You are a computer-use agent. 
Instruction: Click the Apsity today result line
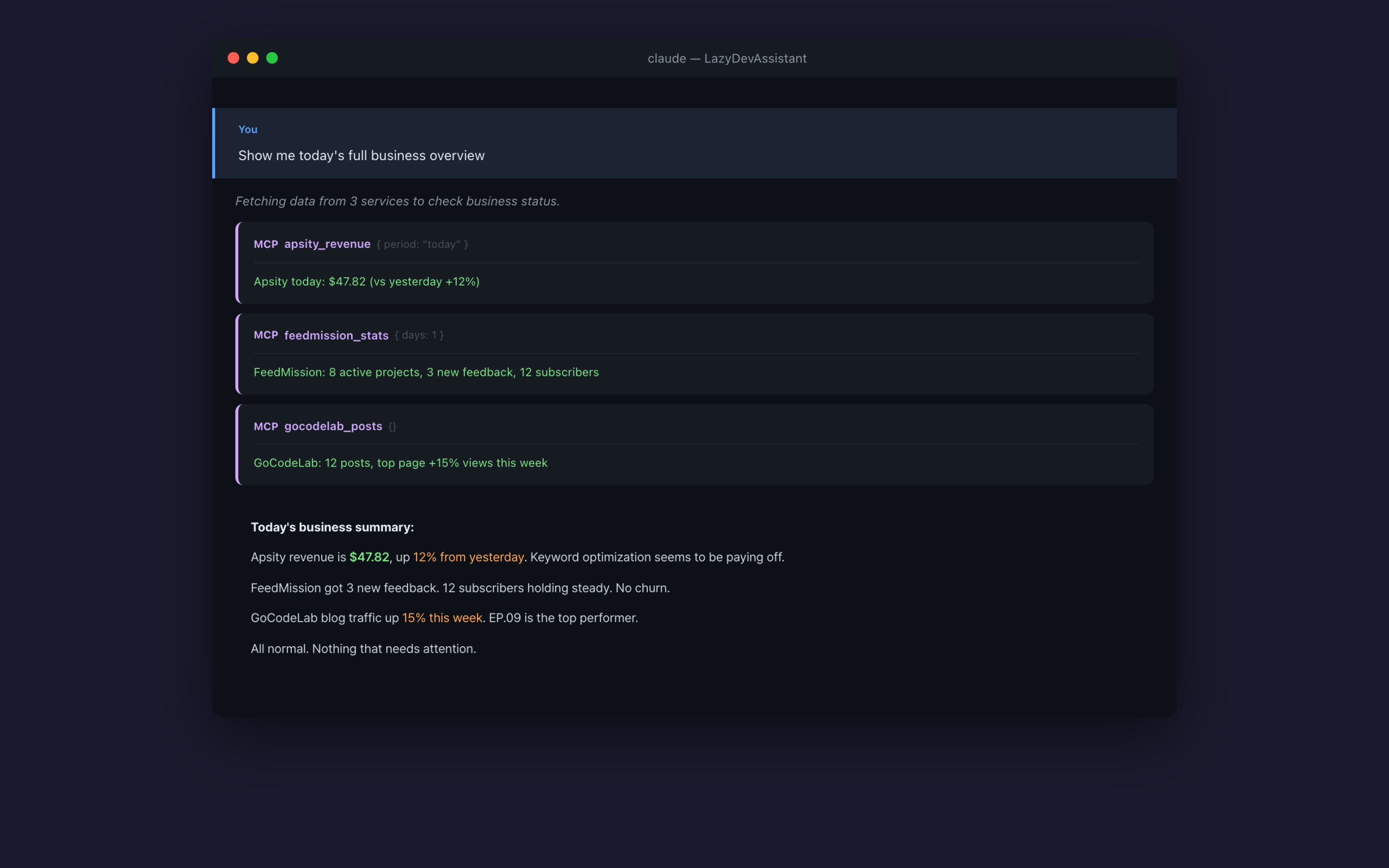(366, 282)
